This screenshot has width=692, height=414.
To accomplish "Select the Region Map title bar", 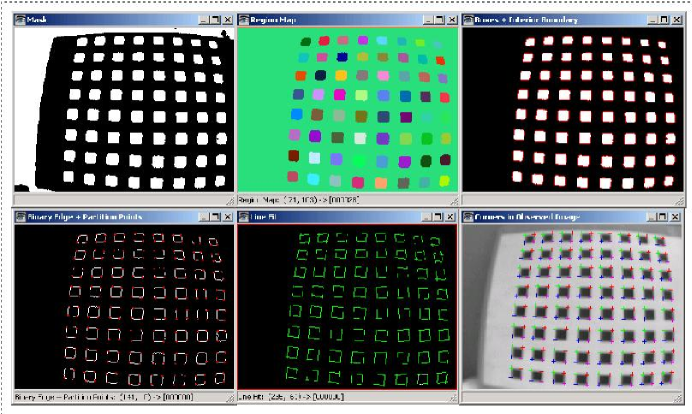I will 348,20.
